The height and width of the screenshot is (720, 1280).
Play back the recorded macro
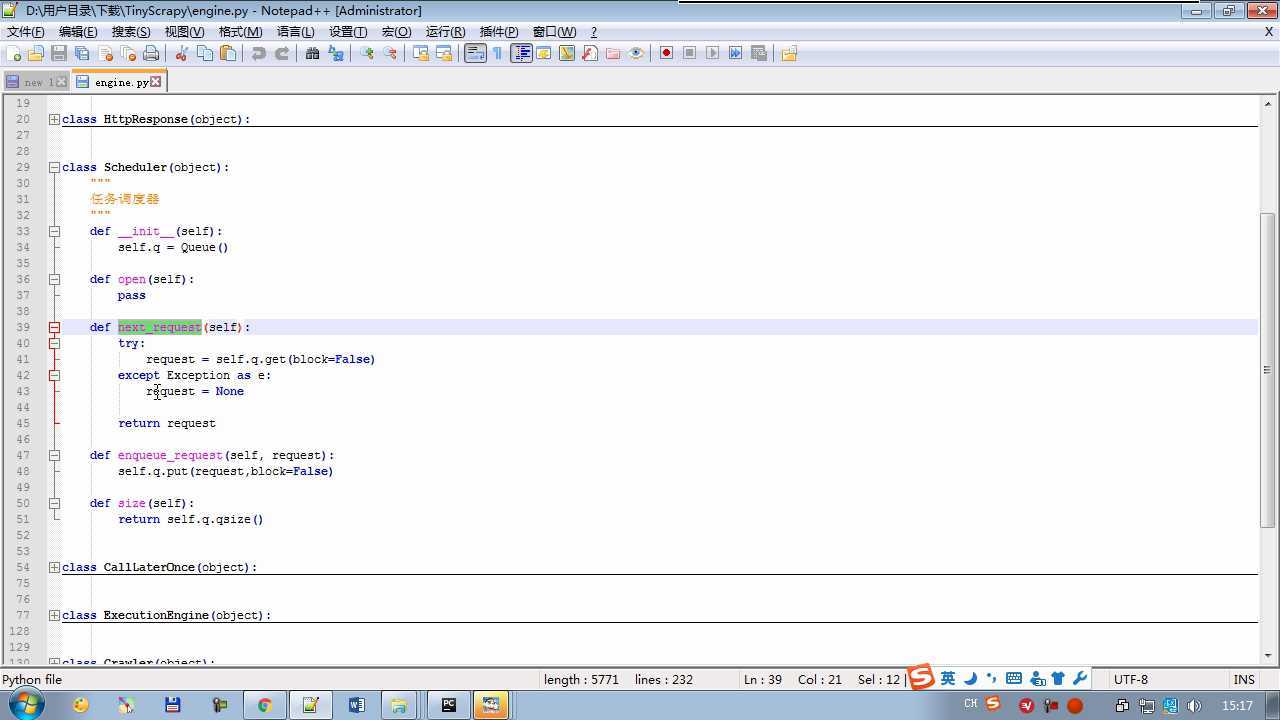712,53
